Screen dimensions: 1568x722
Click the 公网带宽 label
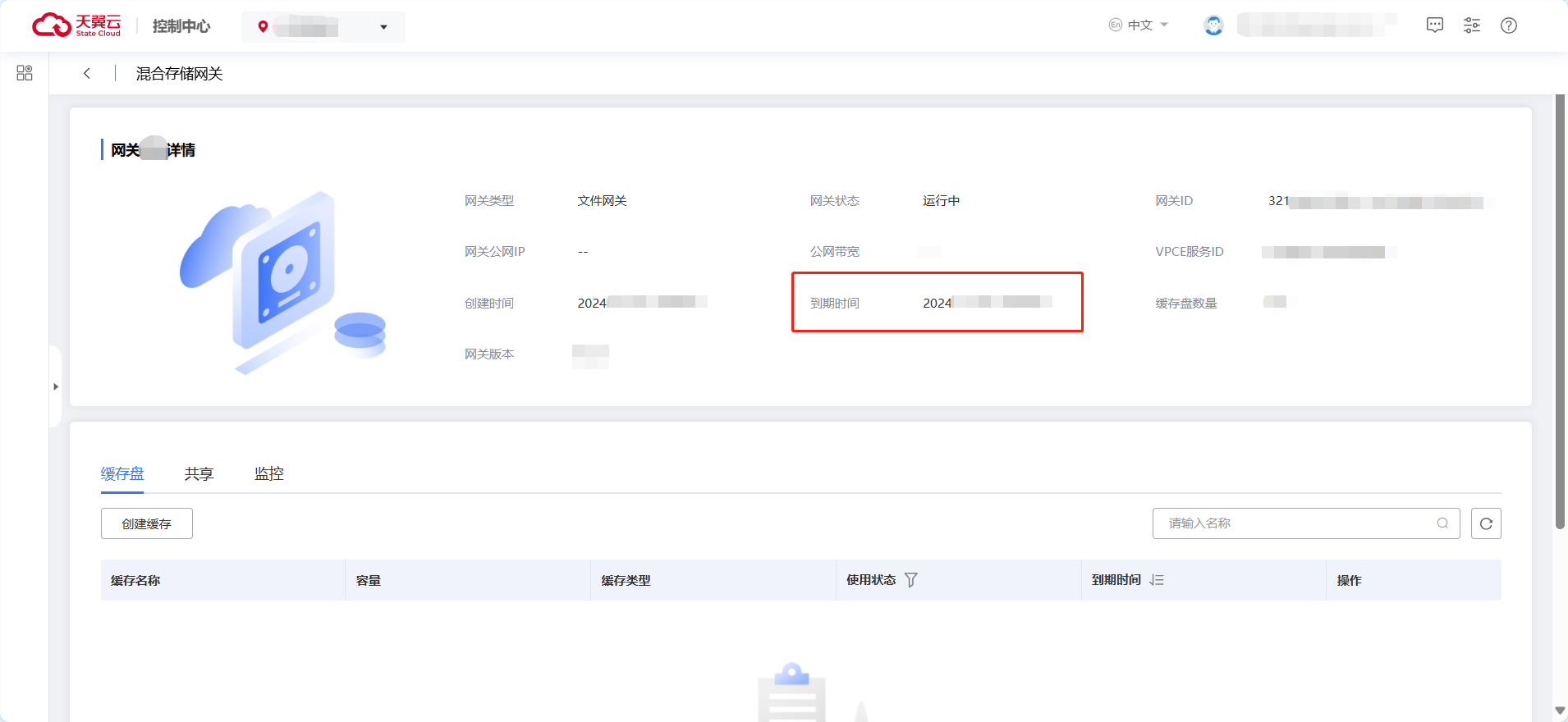click(x=835, y=252)
